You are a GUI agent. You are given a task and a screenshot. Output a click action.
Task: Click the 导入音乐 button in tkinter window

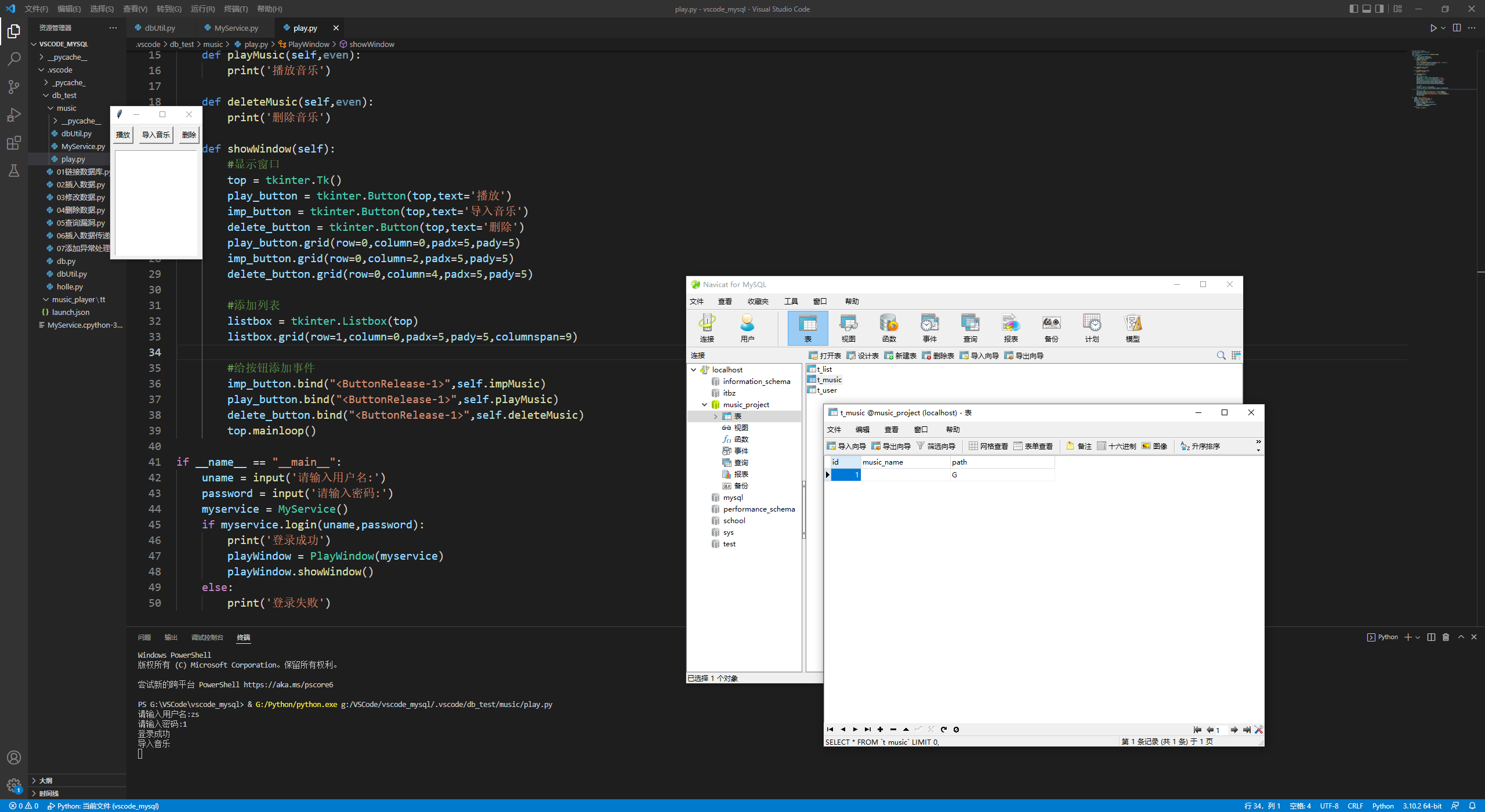click(x=156, y=135)
